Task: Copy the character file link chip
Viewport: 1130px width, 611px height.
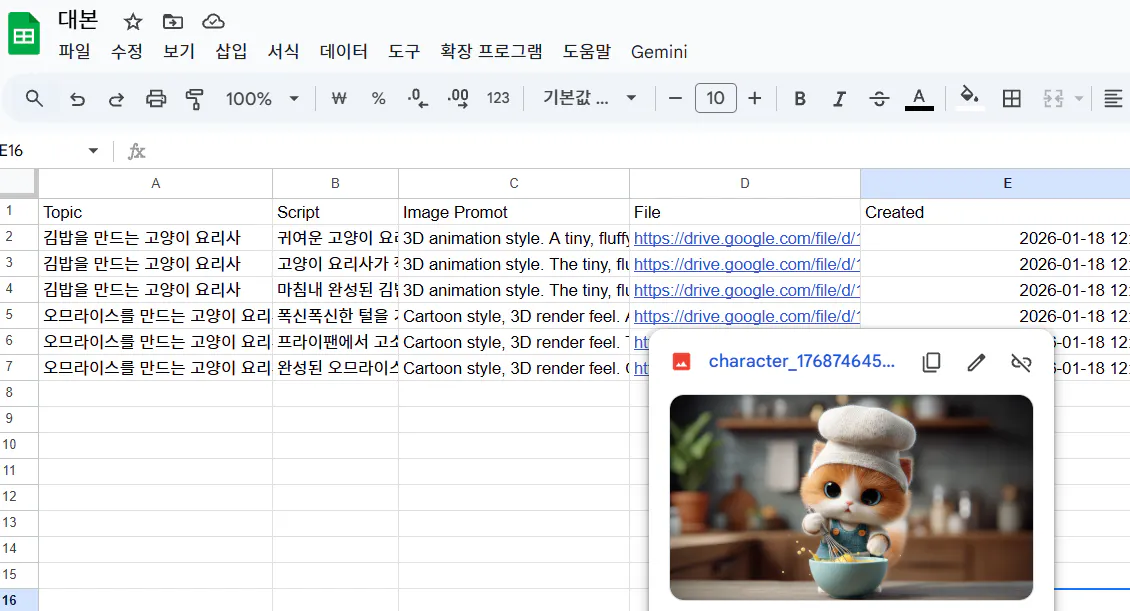Action: [931, 362]
